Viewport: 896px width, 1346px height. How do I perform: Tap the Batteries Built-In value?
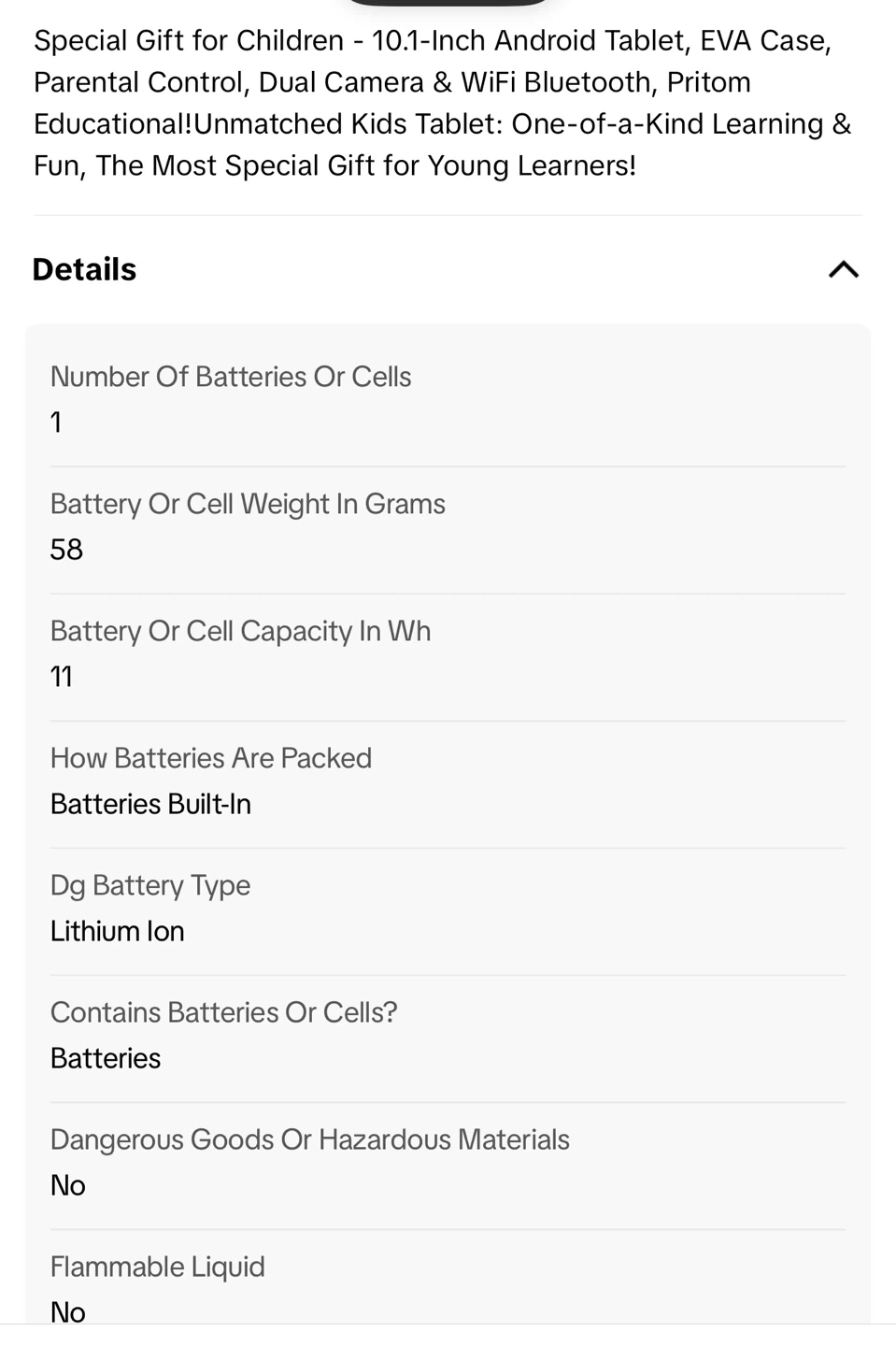pos(150,804)
